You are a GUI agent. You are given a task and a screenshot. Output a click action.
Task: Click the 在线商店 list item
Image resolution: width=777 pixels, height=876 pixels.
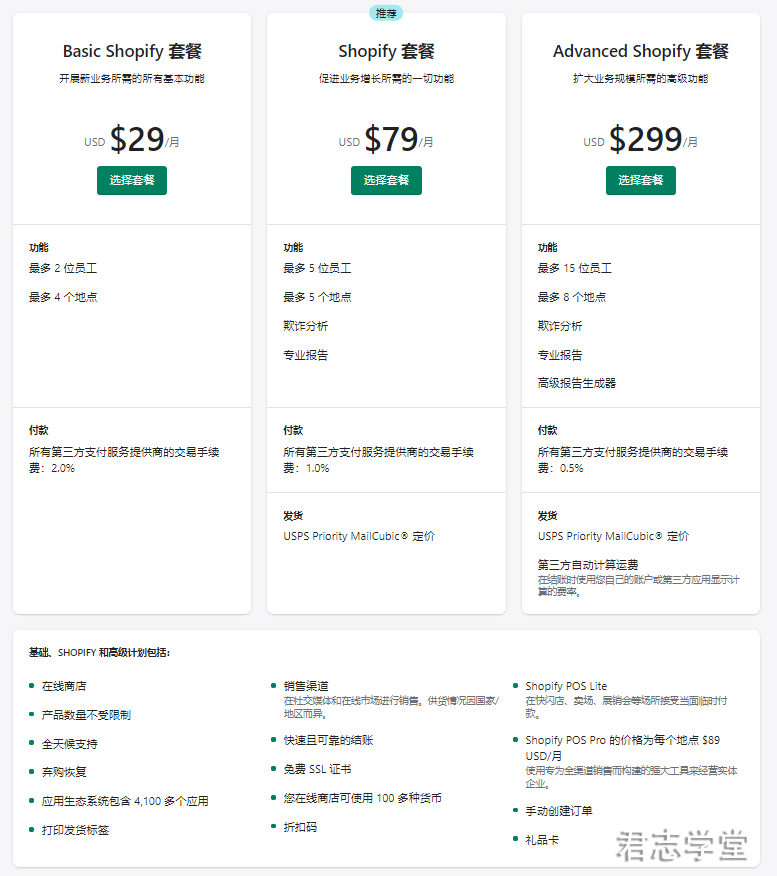point(64,686)
